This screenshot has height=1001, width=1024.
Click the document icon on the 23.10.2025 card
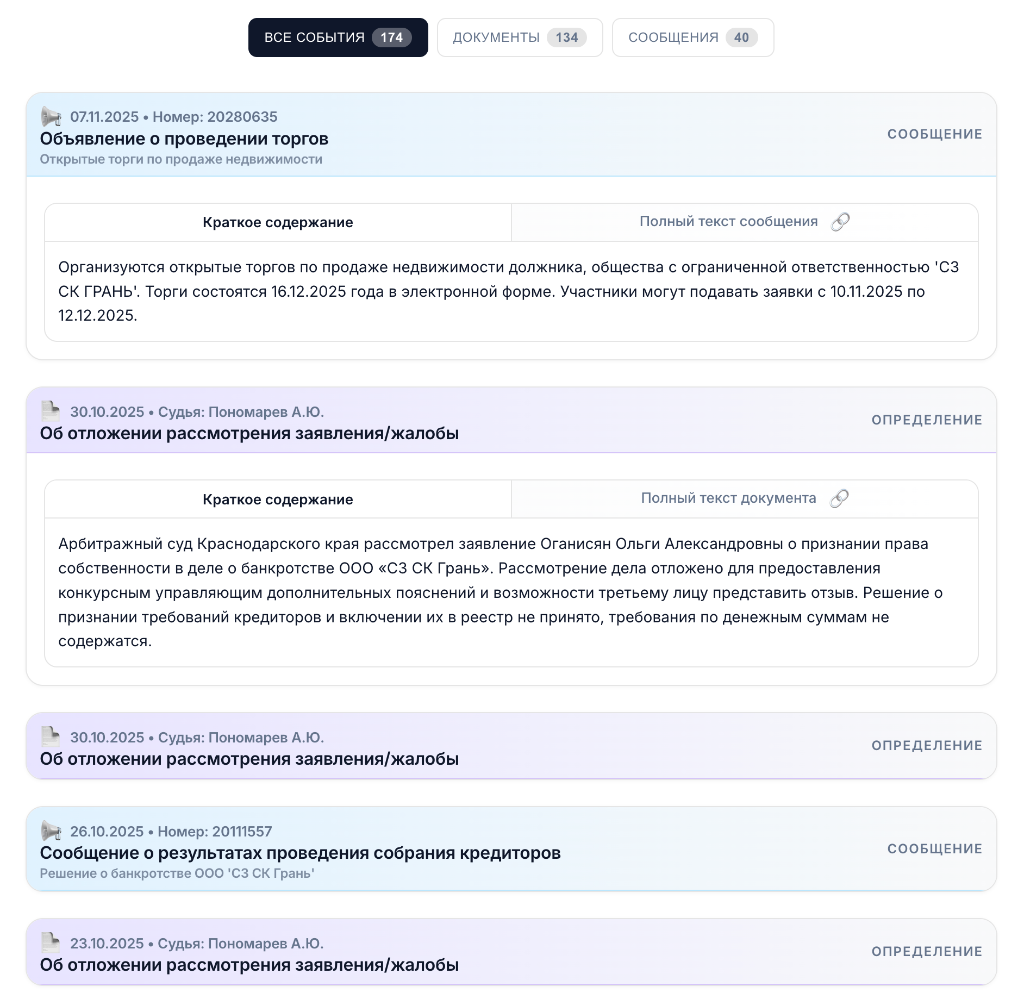point(51,941)
